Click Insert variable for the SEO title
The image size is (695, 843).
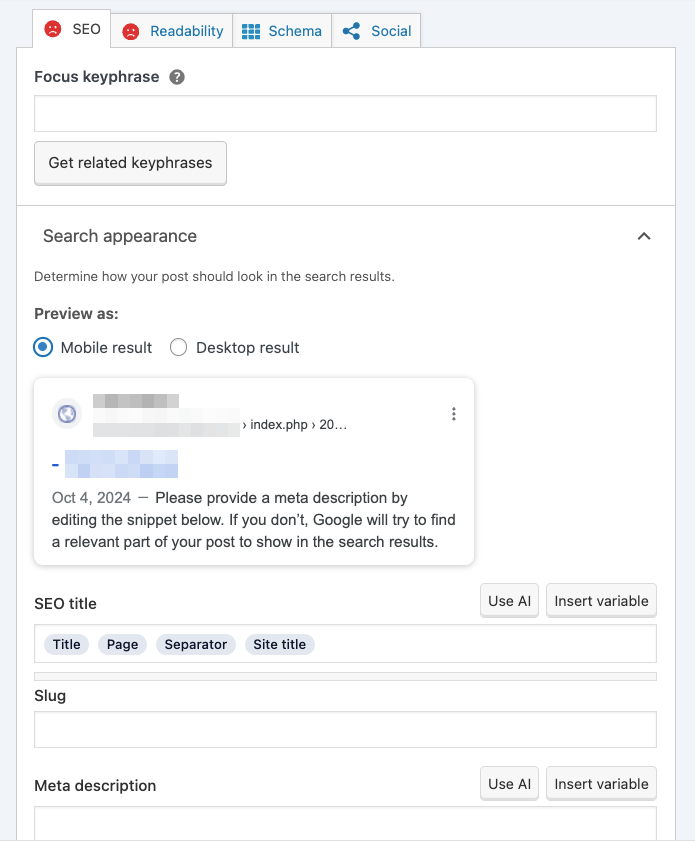[601, 601]
